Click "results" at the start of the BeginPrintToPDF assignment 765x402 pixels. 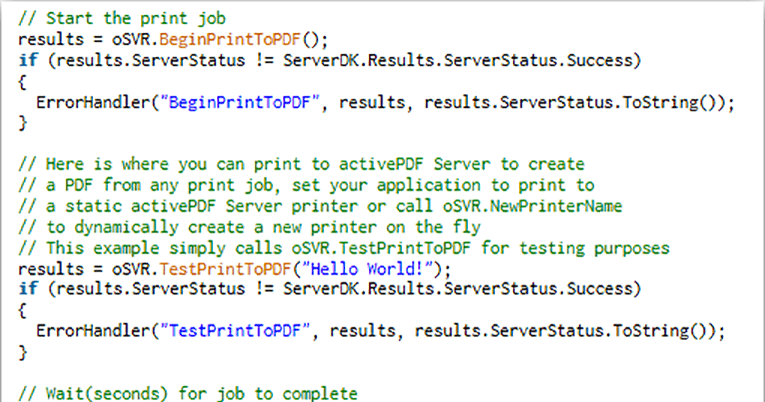pyautogui.click(x=51, y=39)
